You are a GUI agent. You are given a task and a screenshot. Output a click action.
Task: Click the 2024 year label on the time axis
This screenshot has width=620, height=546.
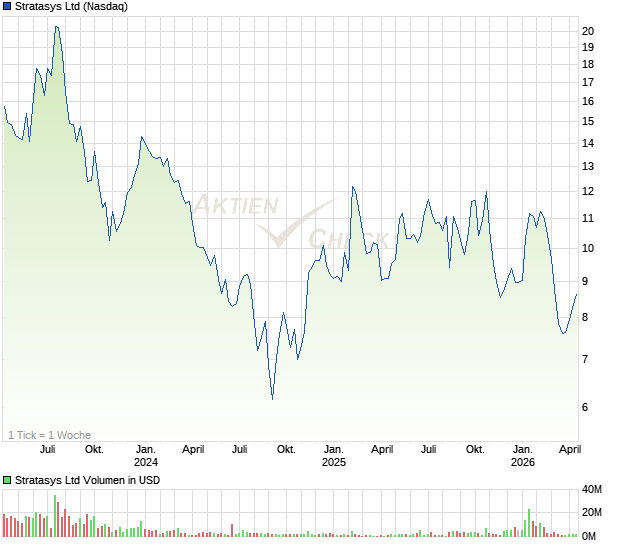(x=146, y=462)
